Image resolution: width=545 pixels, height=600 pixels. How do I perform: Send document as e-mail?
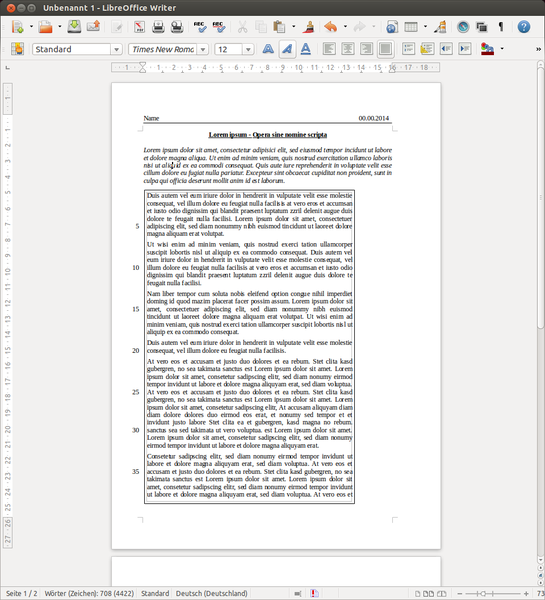click(93, 27)
